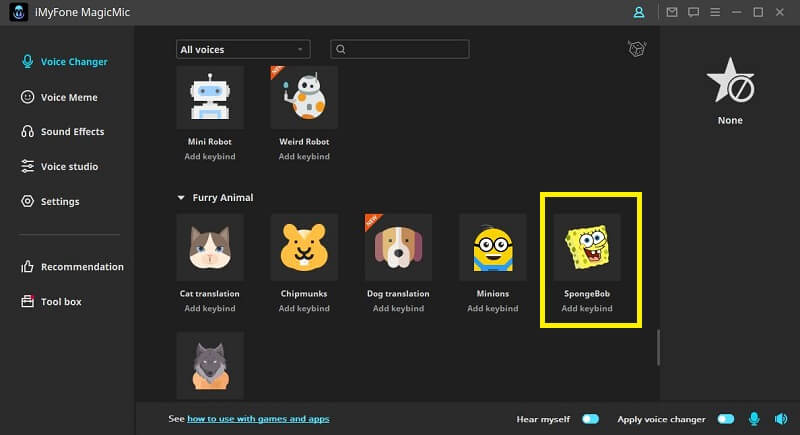Image resolution: width=800 pixels, height=435 pixels.
Task: Toggle the Apply voice changer switch
Action: [726, 419]
